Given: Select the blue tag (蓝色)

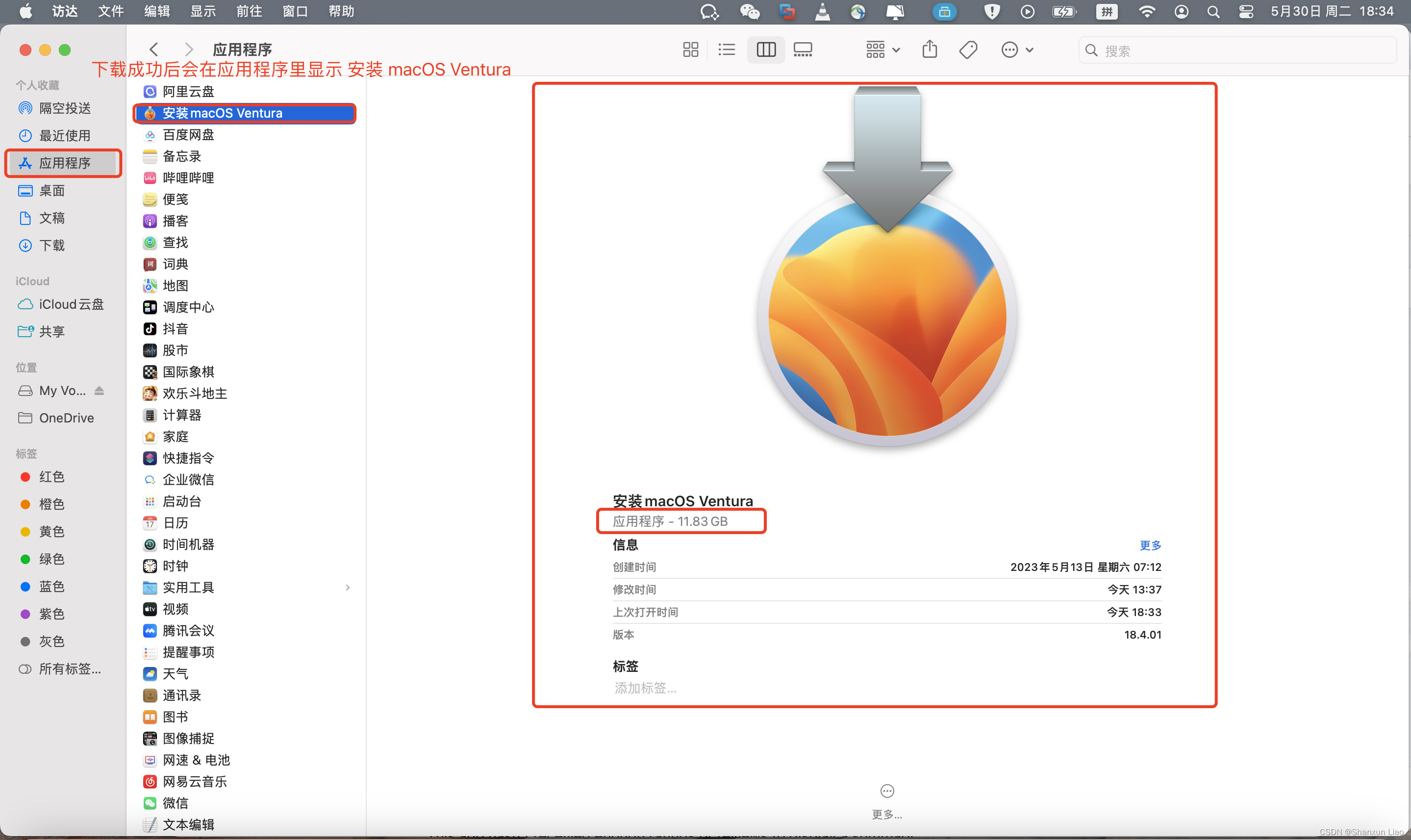Looking at the screenshot, I should tap(62, 587).
